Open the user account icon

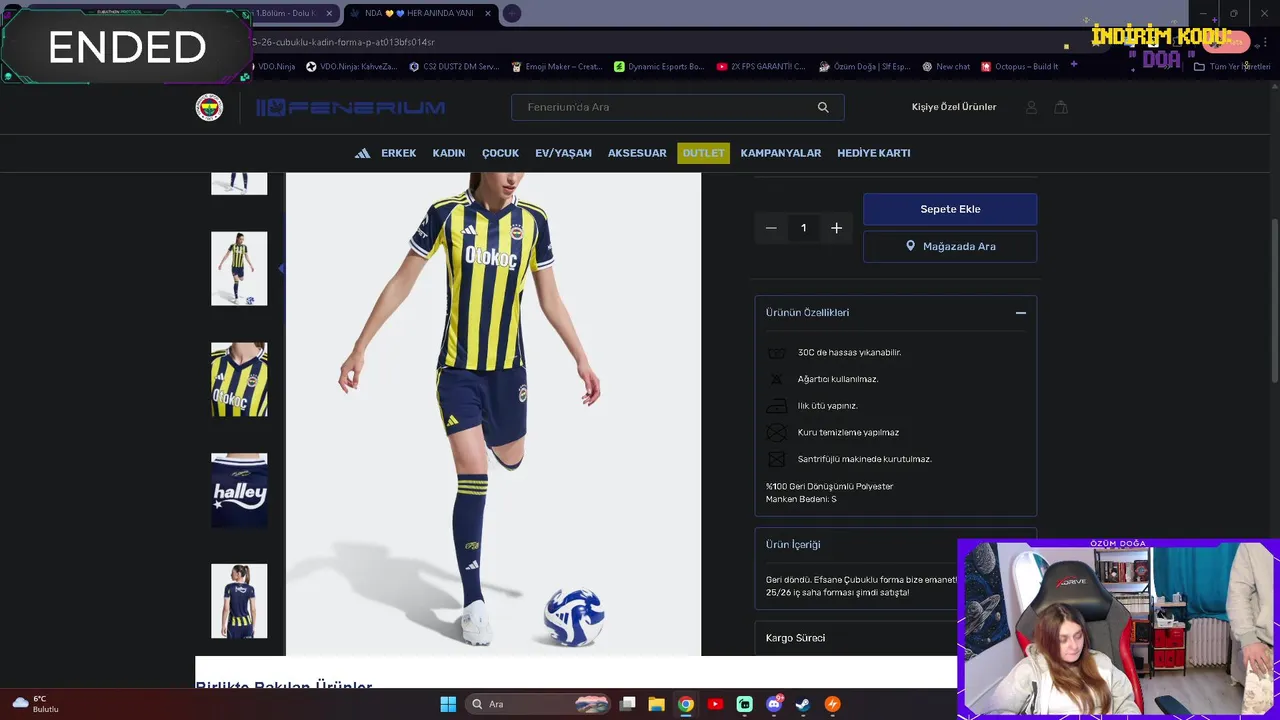[x=1031, y=107]
